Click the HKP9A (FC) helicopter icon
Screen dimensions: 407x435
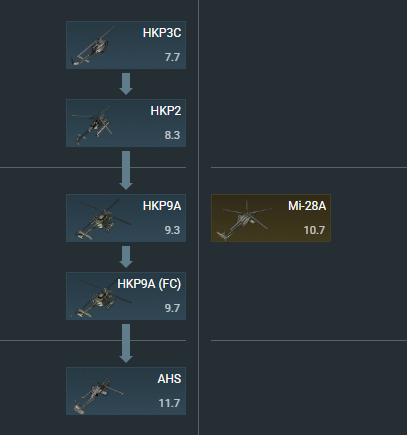click(x=101, y=298)
